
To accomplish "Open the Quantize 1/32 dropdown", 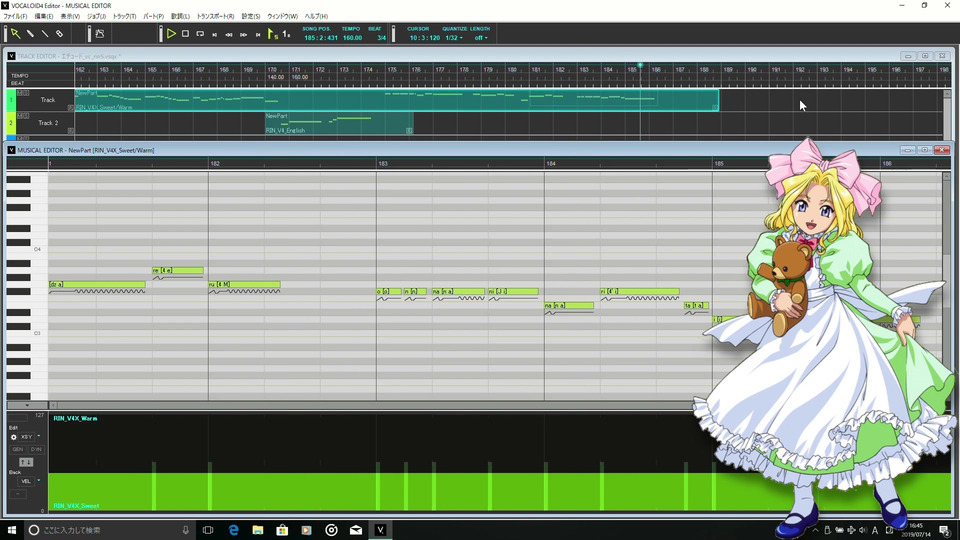I will (x=454, y=38).
